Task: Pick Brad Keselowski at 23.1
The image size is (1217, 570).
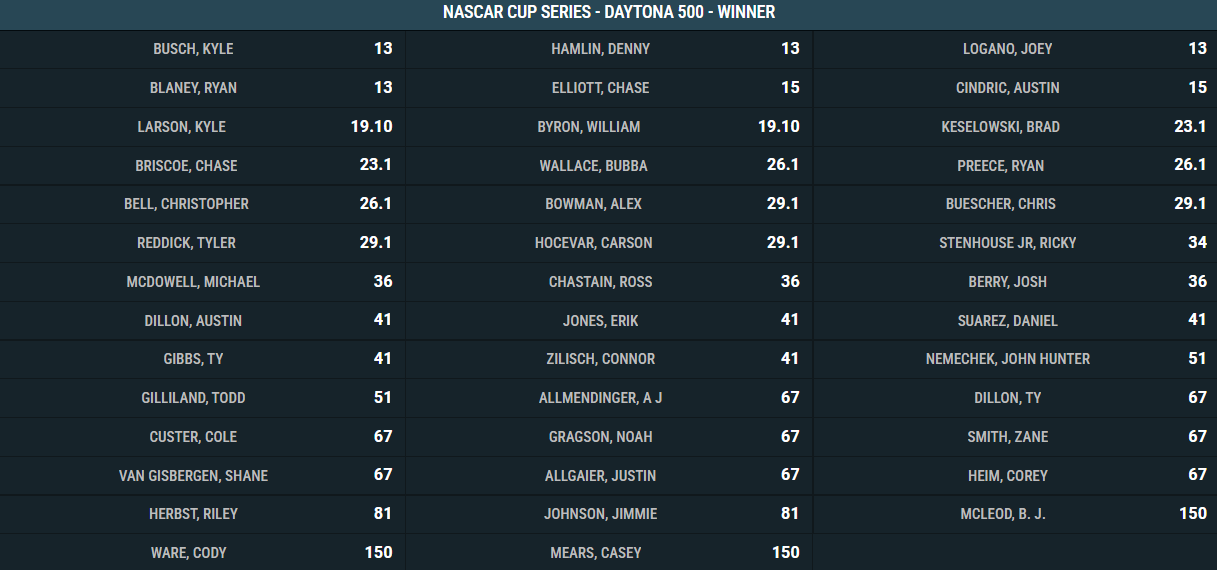Action: click(x=1190, y=127)
